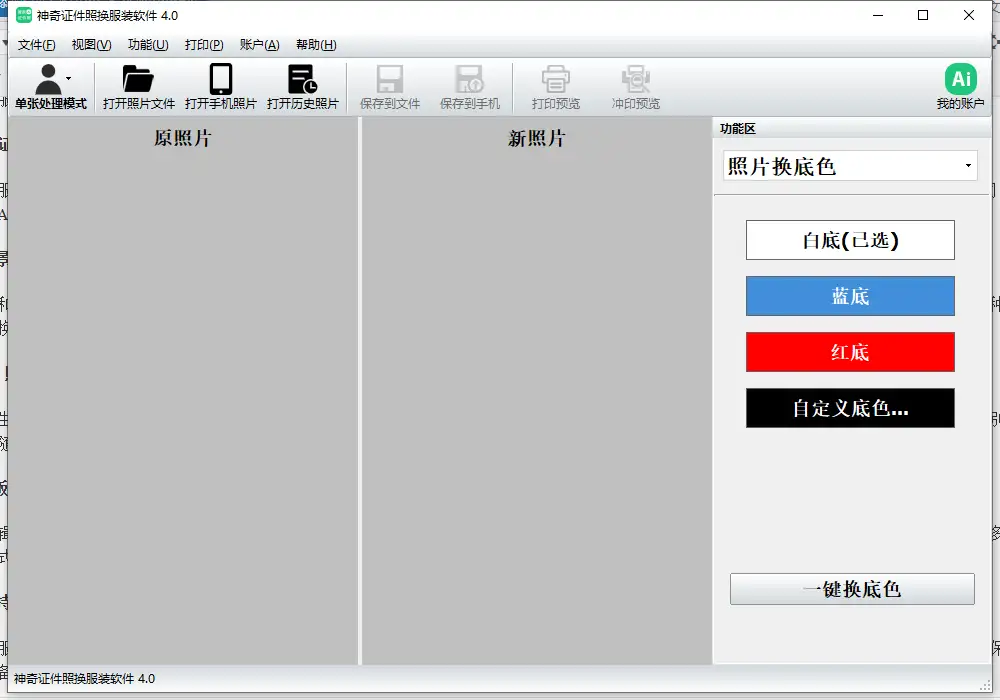Open the 文件(F) menu

pyautogui.click(x=37, y=45)
